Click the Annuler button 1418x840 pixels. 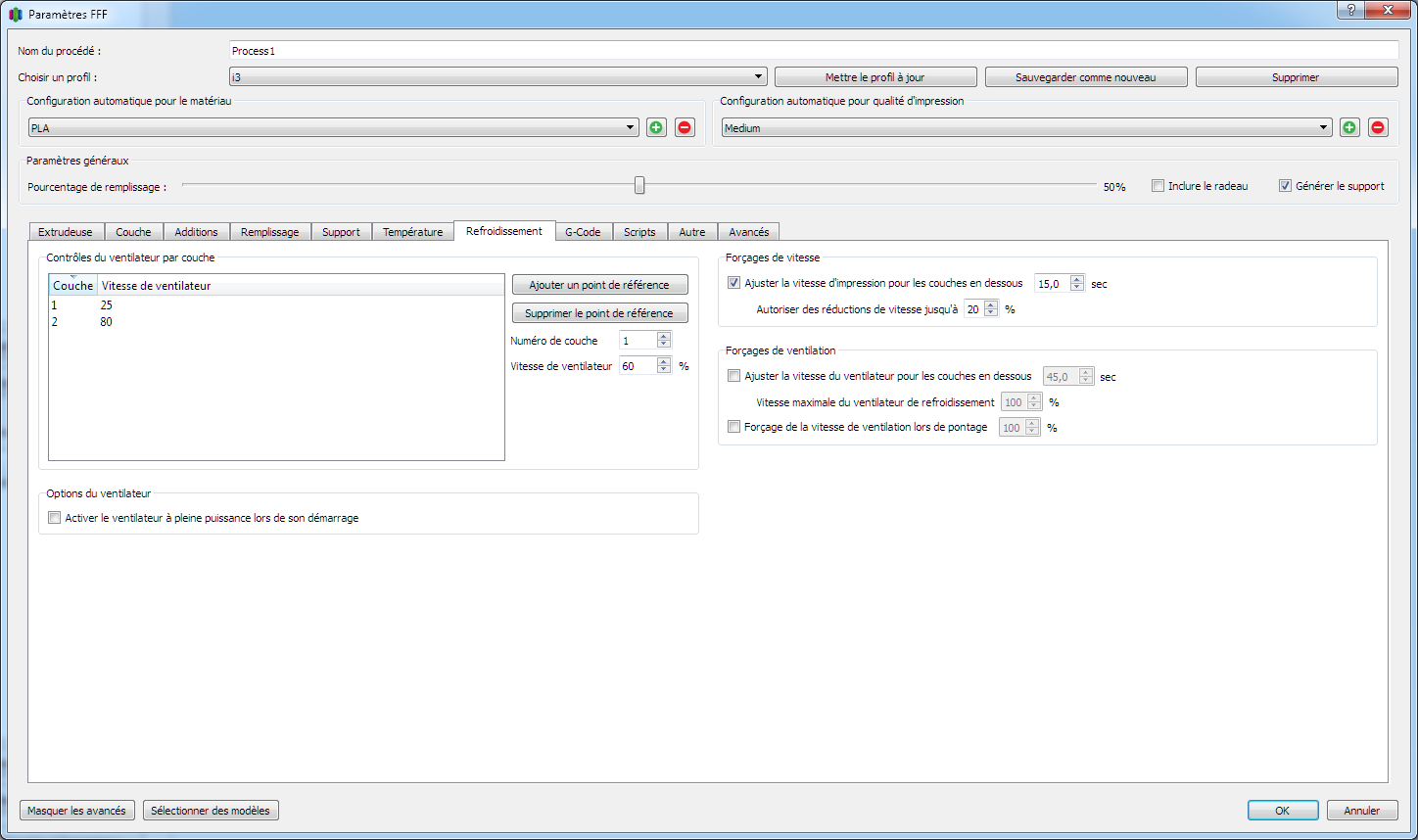1362,811
